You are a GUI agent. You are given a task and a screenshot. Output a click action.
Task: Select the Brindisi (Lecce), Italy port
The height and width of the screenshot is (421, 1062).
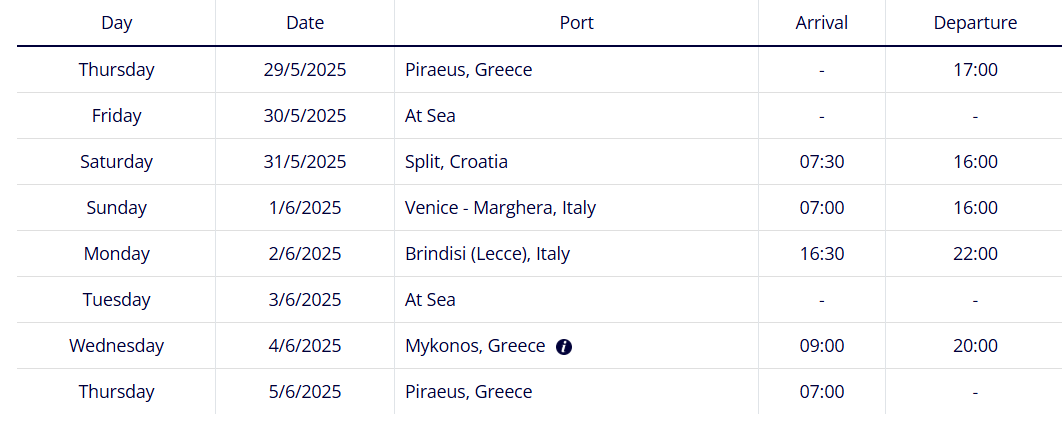(x=488, y=254)
